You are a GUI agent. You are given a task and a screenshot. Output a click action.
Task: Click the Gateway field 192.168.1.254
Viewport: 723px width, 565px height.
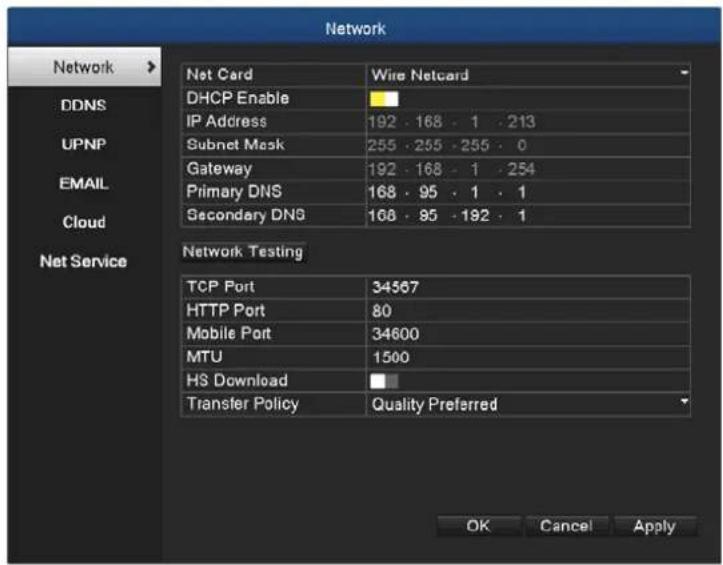click(x=528, y=169)
